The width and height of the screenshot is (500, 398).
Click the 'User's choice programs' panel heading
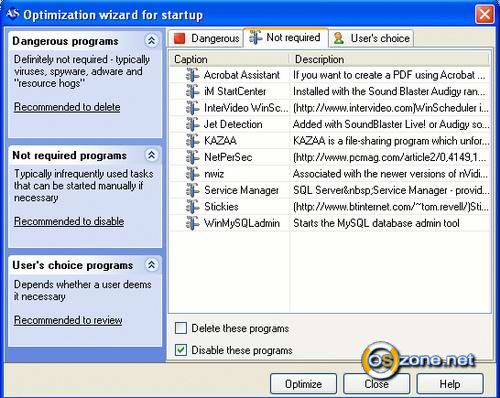tap(73, 265)
